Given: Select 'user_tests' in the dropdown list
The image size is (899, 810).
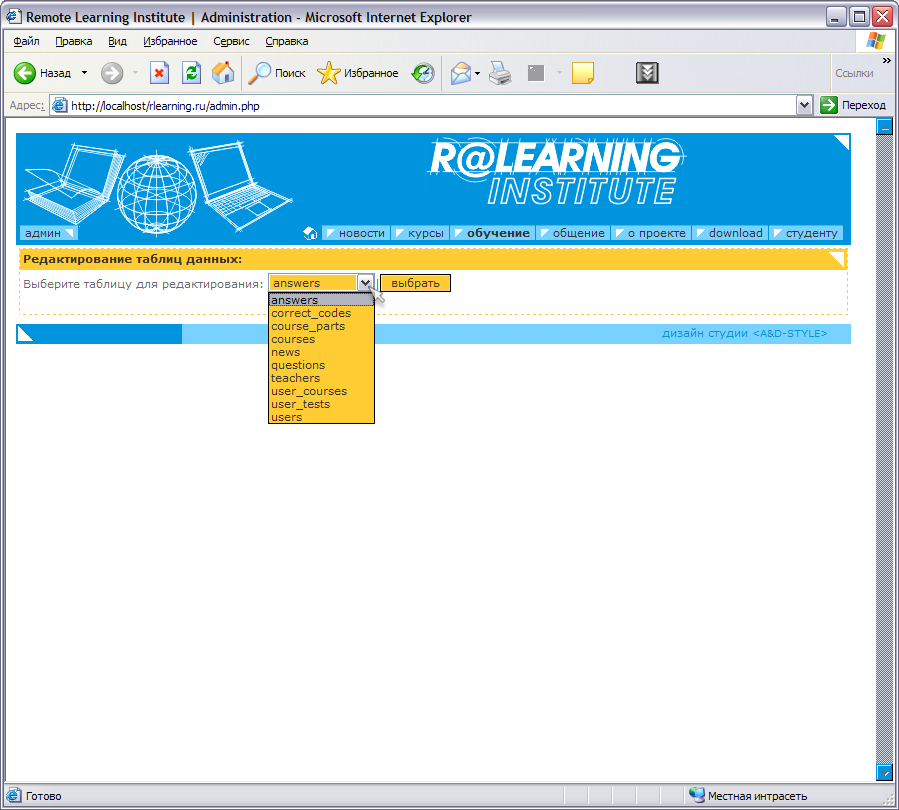Looking at the screenshot, I should click(x=321, y=404).
